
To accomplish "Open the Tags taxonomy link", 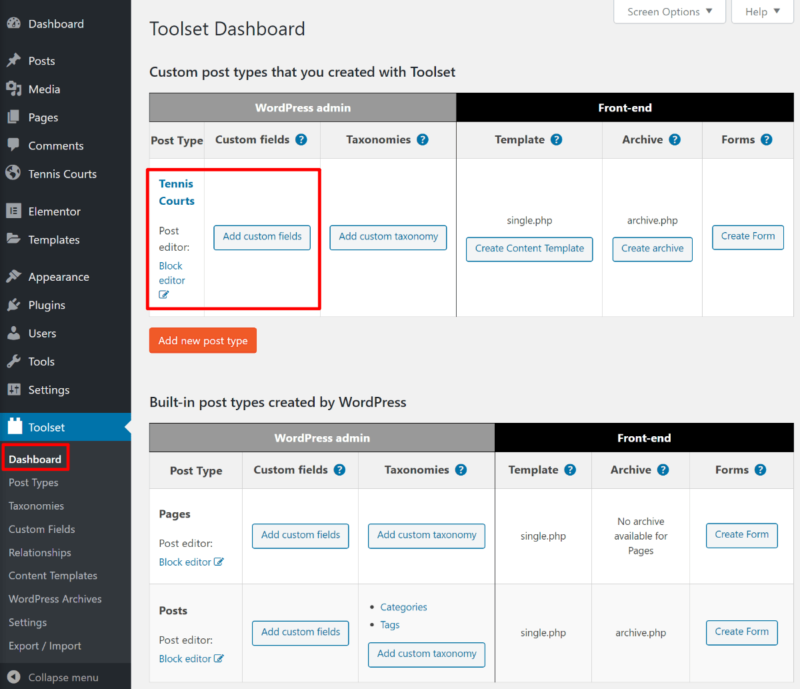I will coord(390,625).
